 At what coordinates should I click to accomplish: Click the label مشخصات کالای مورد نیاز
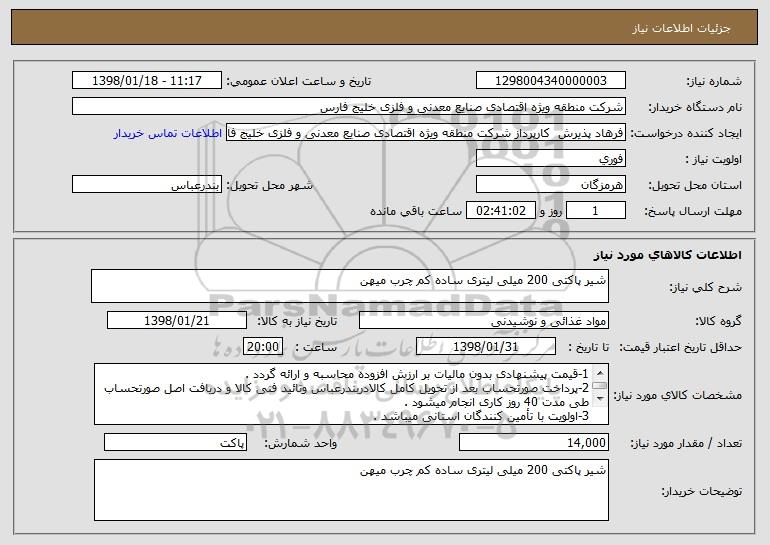pos(677,396)
